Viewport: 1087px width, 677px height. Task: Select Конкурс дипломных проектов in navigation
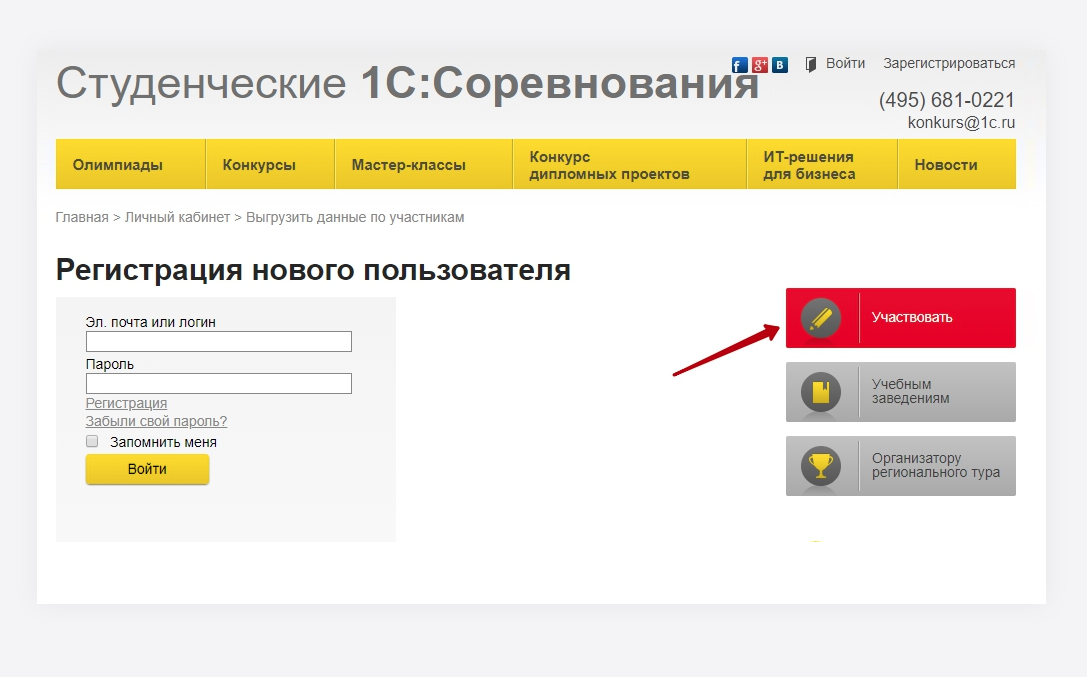click(609, 165)
